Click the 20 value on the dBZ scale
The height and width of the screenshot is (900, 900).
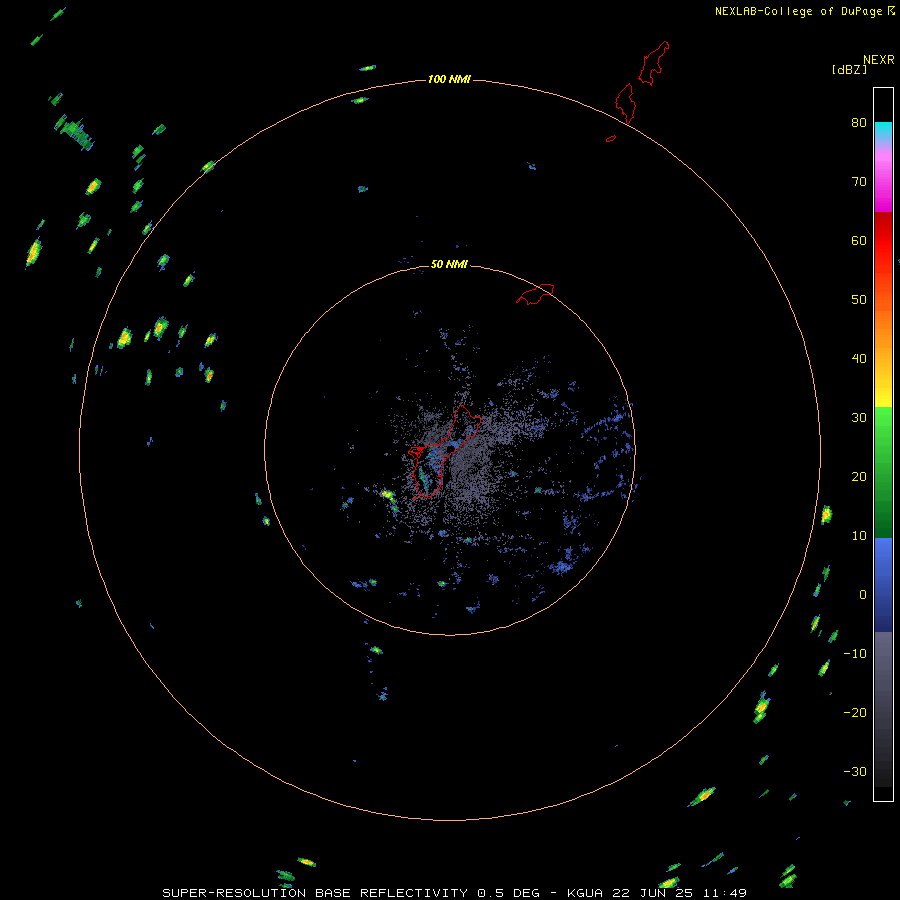point(859,477)
